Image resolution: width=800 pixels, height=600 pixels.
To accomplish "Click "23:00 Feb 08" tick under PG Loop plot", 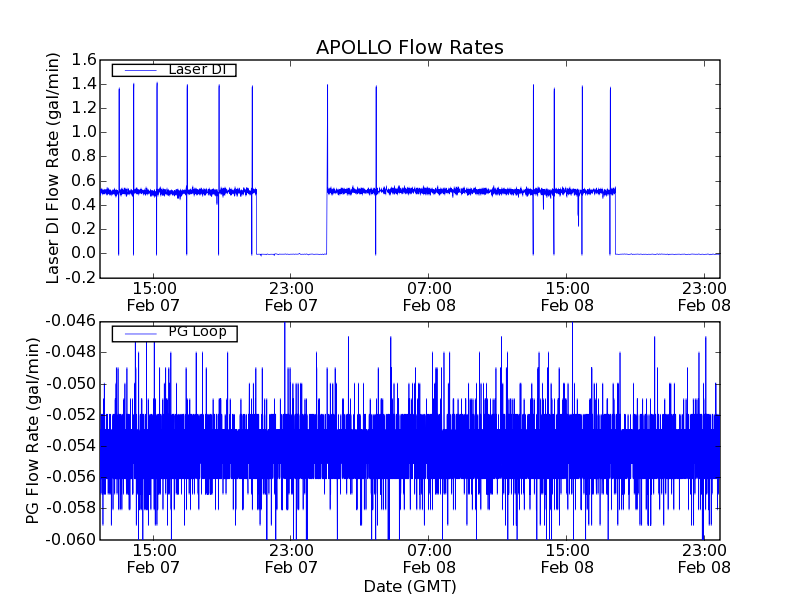I will pyautogui.click(x=705, y=559).
